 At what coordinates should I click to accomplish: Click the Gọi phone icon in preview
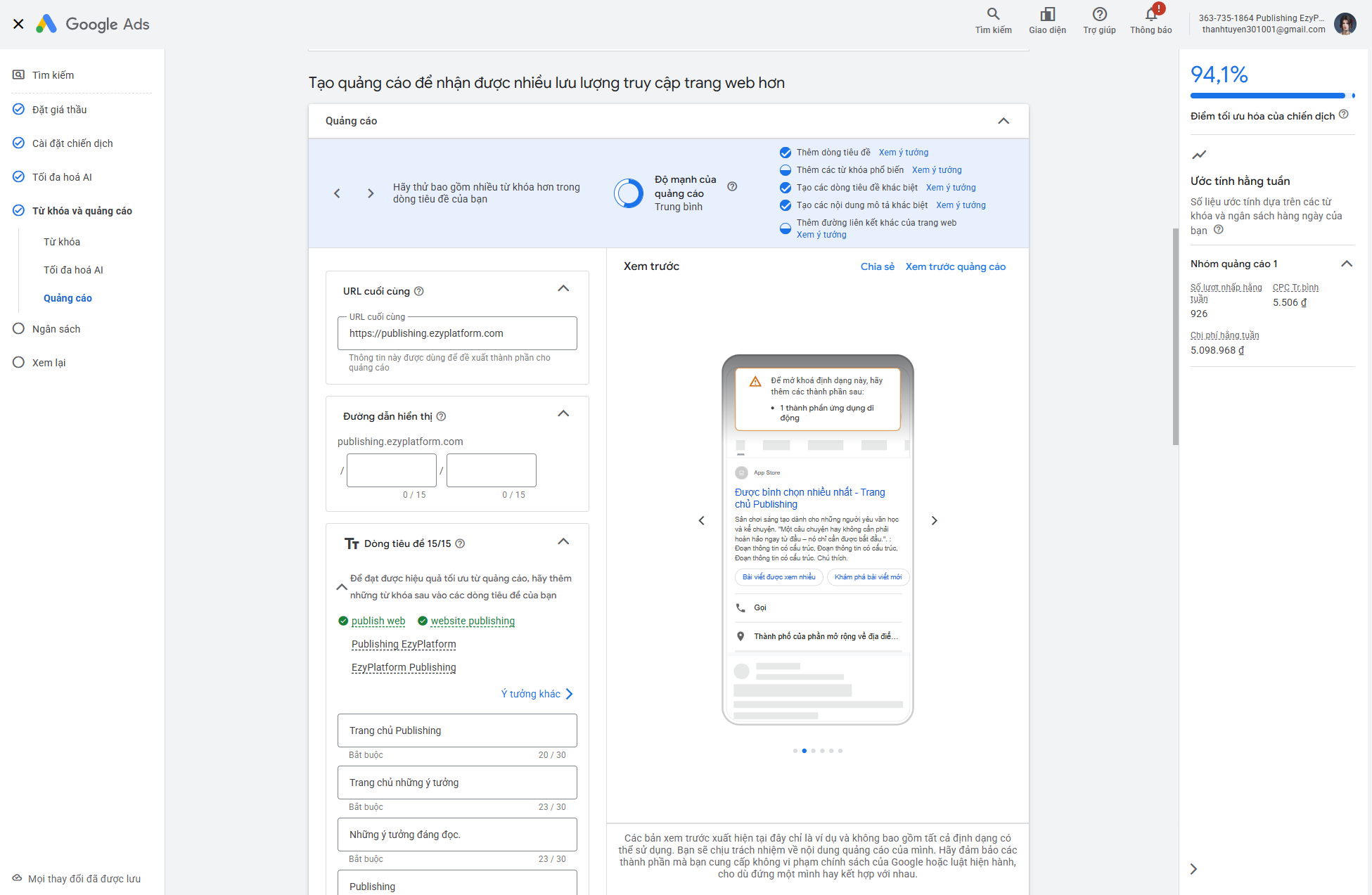tap(741, 607)
